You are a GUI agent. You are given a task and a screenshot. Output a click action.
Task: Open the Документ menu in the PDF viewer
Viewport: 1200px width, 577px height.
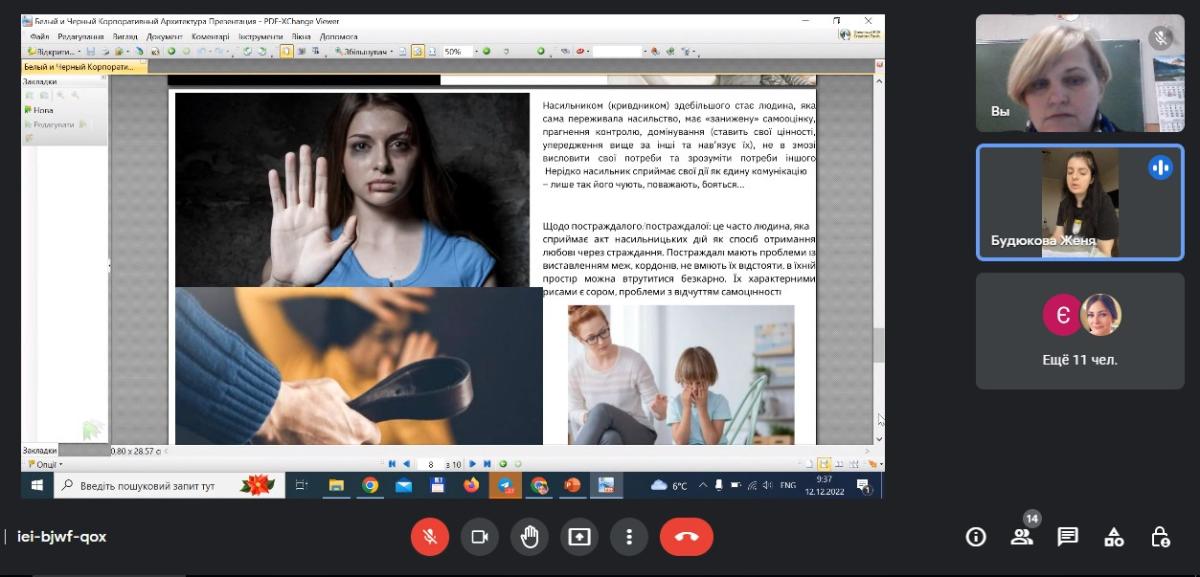click(164, 36)
